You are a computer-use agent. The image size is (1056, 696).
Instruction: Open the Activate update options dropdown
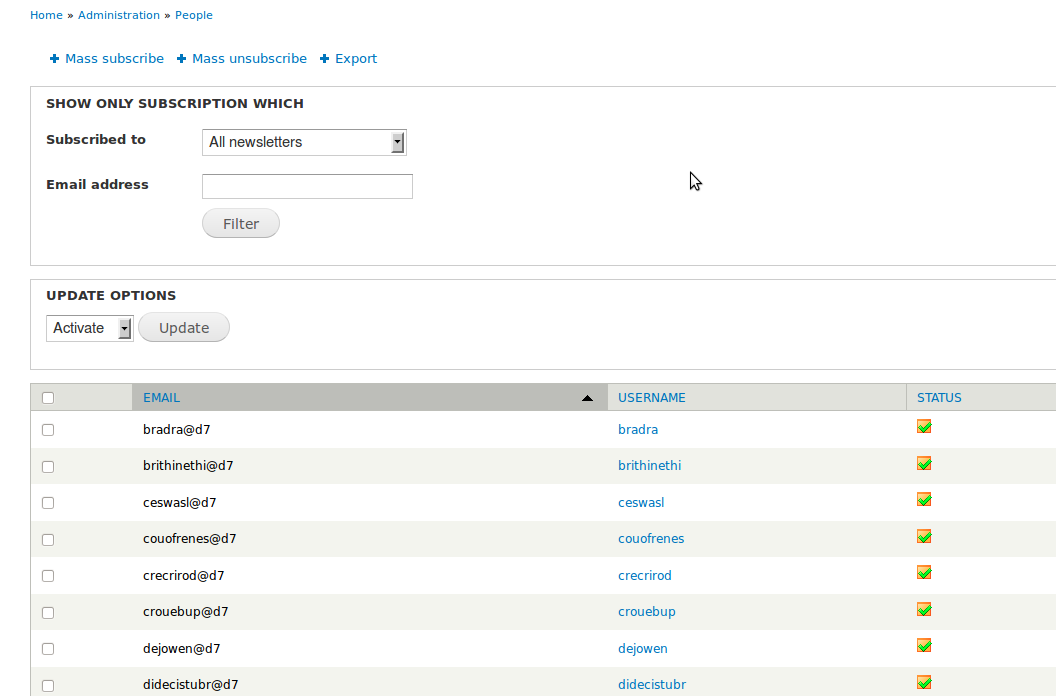pyautogui.click(x=90, y=328)
